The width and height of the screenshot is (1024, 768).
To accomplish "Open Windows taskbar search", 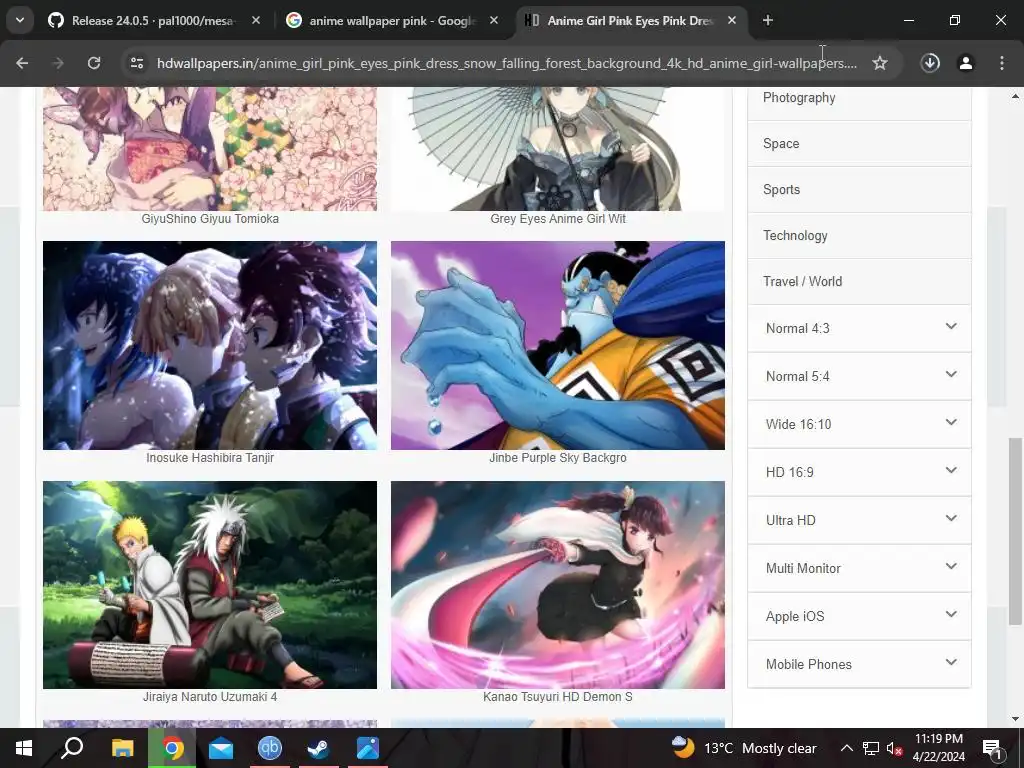I will 72,748.
